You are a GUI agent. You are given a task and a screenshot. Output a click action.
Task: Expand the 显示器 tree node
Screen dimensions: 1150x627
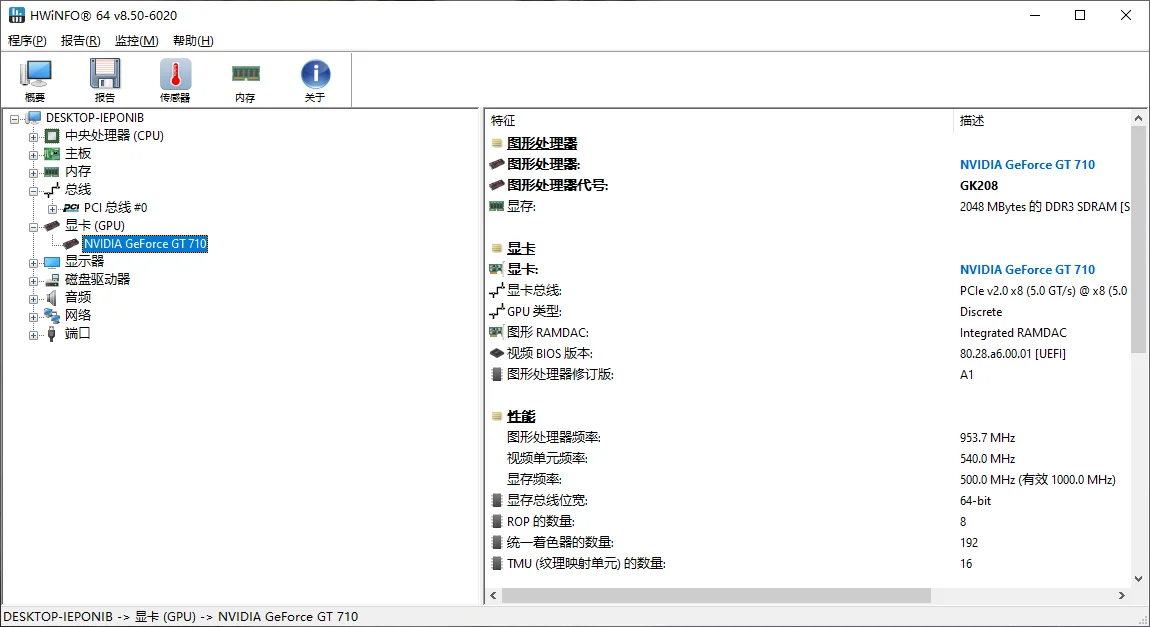tap(33, 263)
